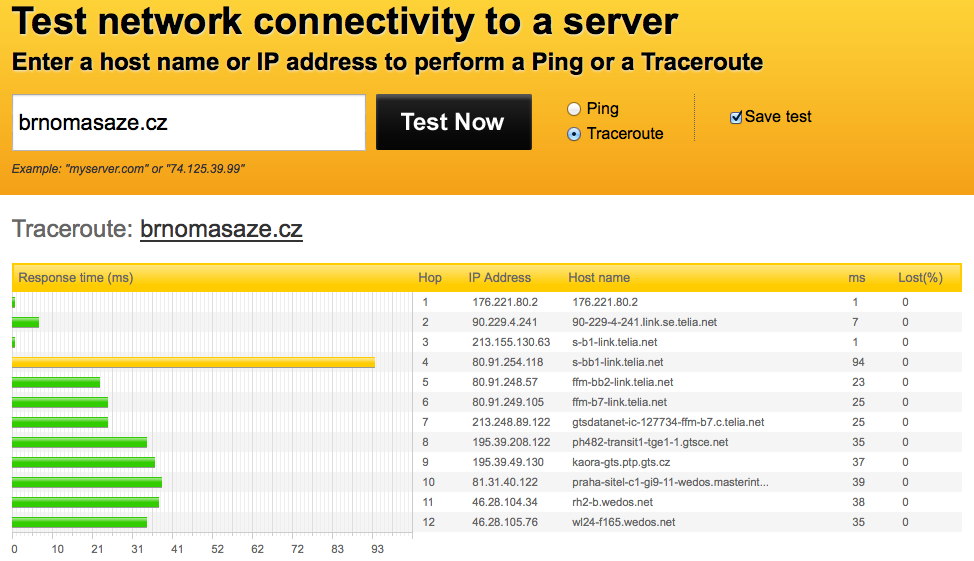This screenshot has width=974, height=561.
Task: Click the final hop host wl24-f165.wedos.net
Action: (x=623, y=522)
